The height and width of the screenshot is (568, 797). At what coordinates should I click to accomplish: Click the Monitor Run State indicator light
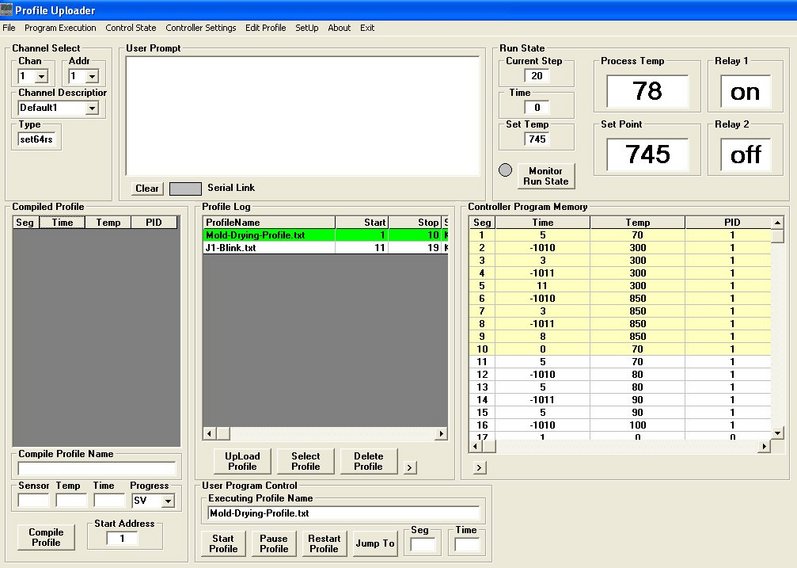click(x=506, y=170)
